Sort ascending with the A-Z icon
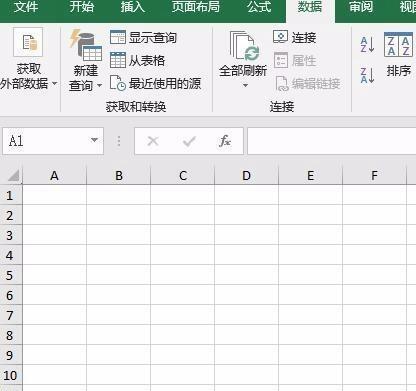This screenshot has height=391, width=416. [367, 45]
